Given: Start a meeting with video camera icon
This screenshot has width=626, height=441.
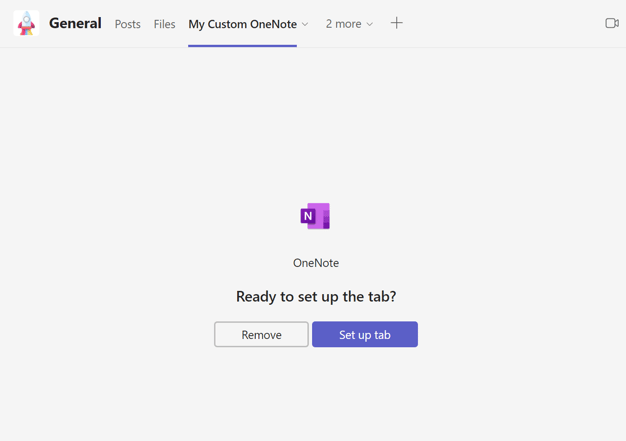Looking at the screenshot, I should coord(611,23).
